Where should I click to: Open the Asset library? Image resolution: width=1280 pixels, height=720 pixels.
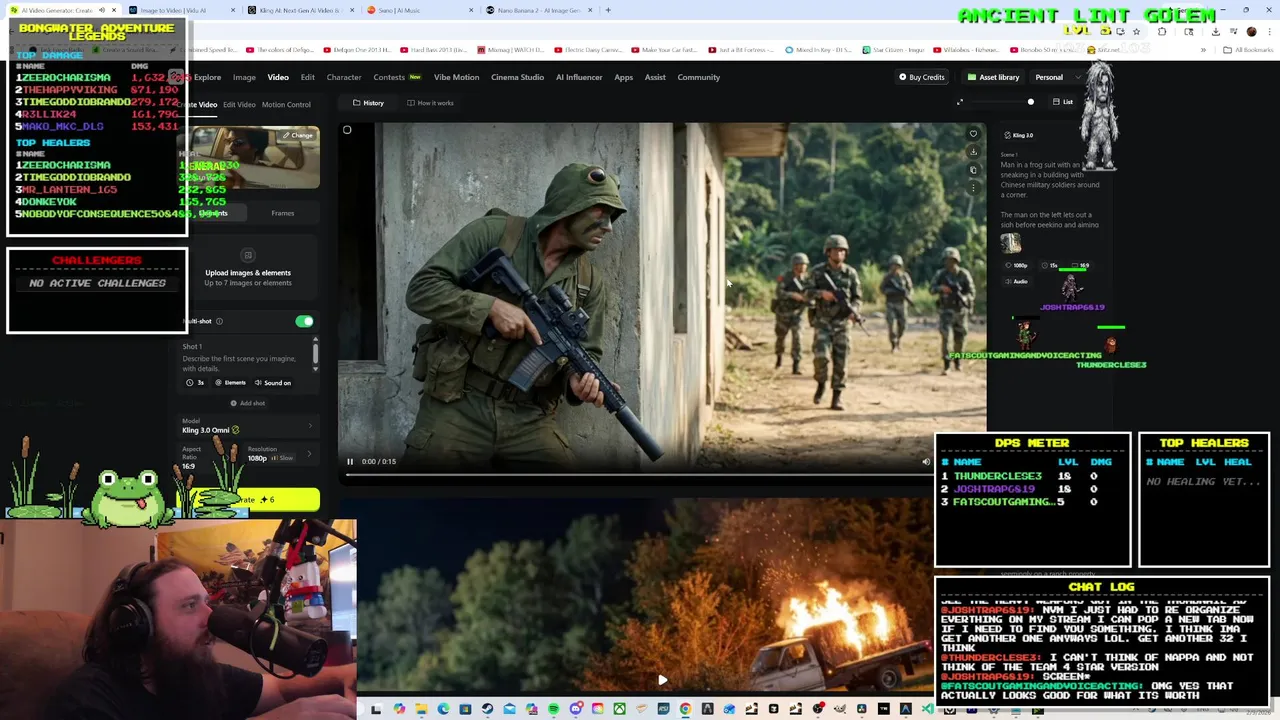[993, 77]
